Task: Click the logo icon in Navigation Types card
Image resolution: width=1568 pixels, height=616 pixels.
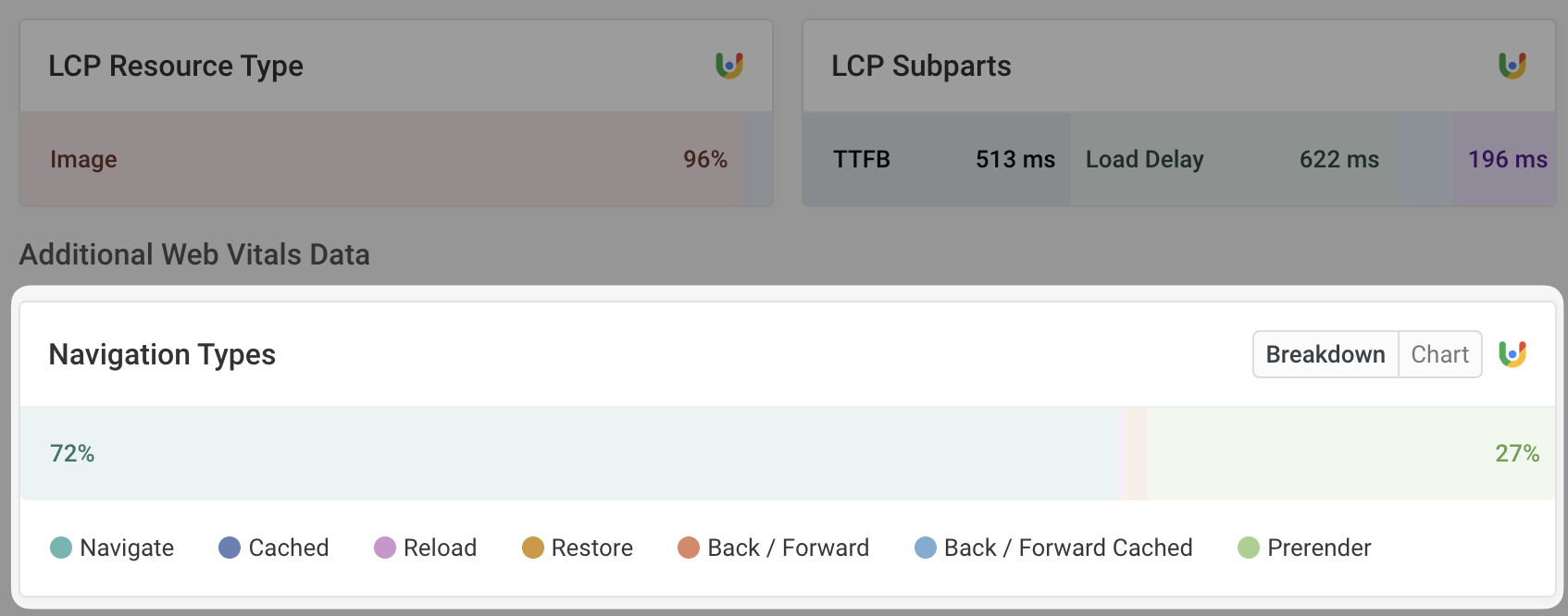Action: click(x=1512, y=354)
